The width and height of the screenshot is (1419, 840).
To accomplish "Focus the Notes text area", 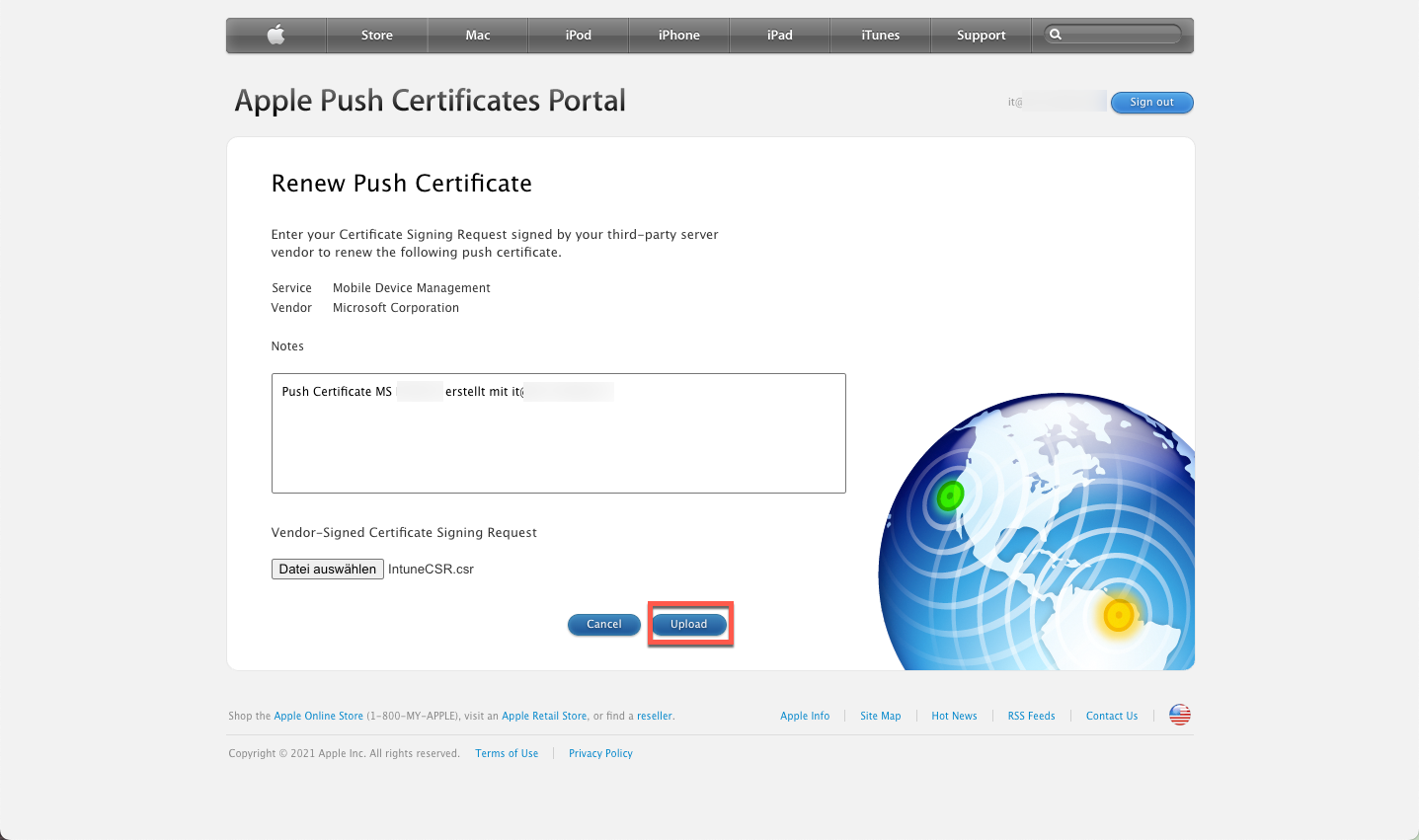I will pyautogui.click(x=558, y=444).
